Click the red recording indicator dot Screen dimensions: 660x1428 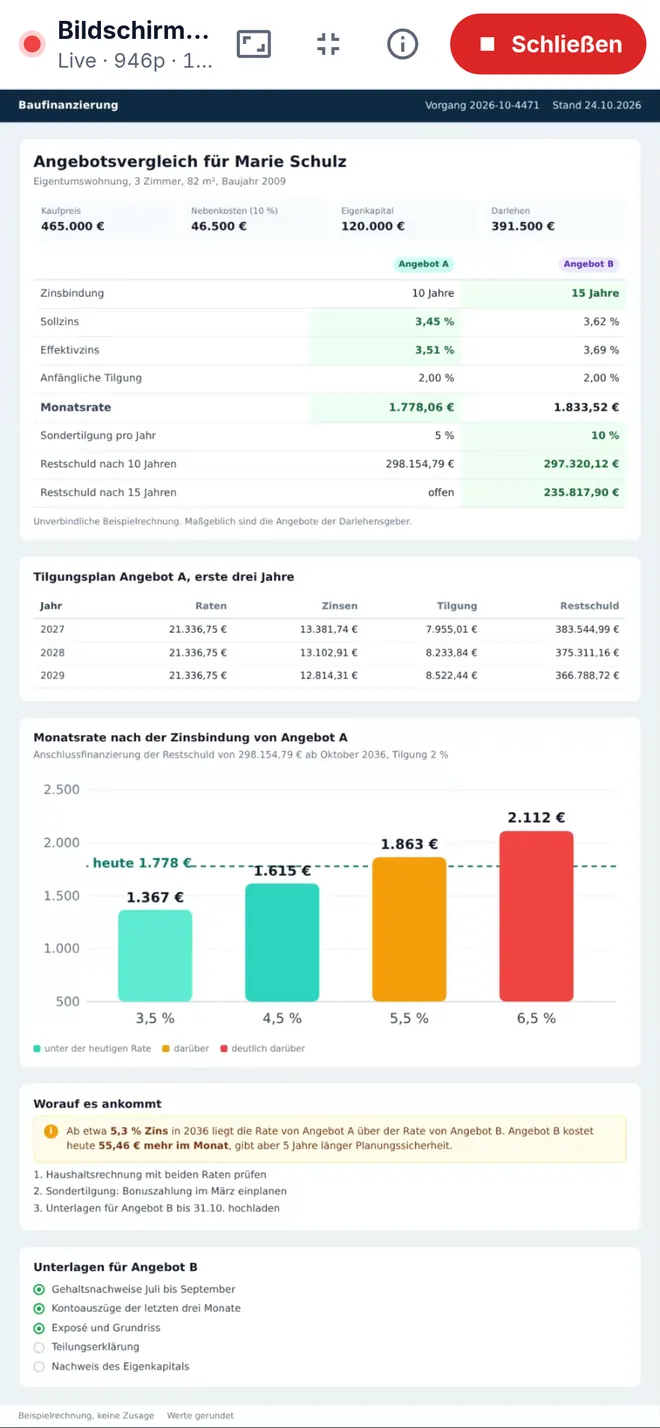coord(32,44)
